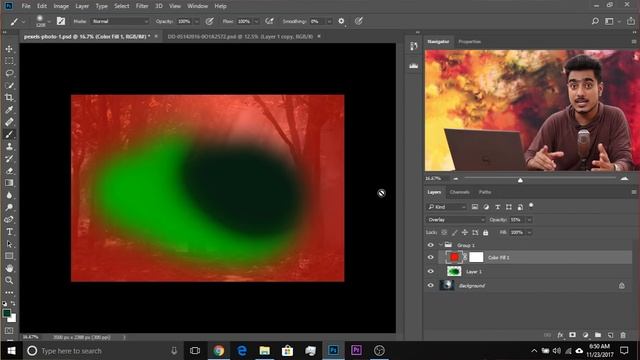Image resolution: width=640 pixels, height=360 pixels.
Task: Select the Healing Brush tool
Action: [9, 122]
